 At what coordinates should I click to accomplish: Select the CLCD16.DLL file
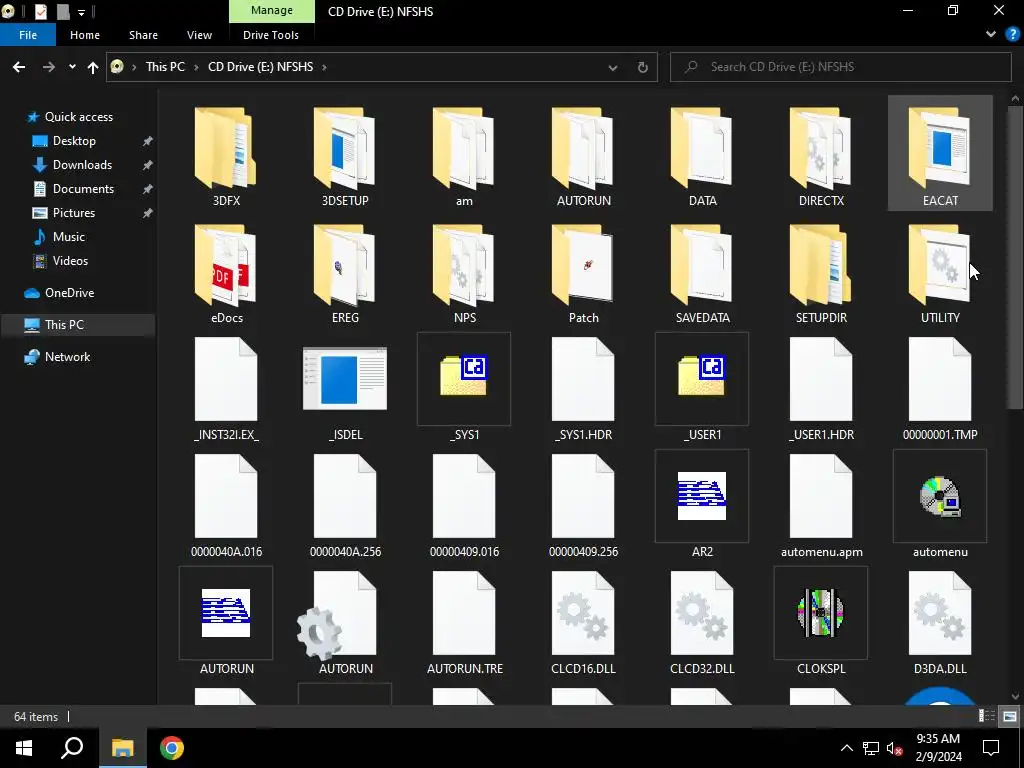click(x=583, y=622)
